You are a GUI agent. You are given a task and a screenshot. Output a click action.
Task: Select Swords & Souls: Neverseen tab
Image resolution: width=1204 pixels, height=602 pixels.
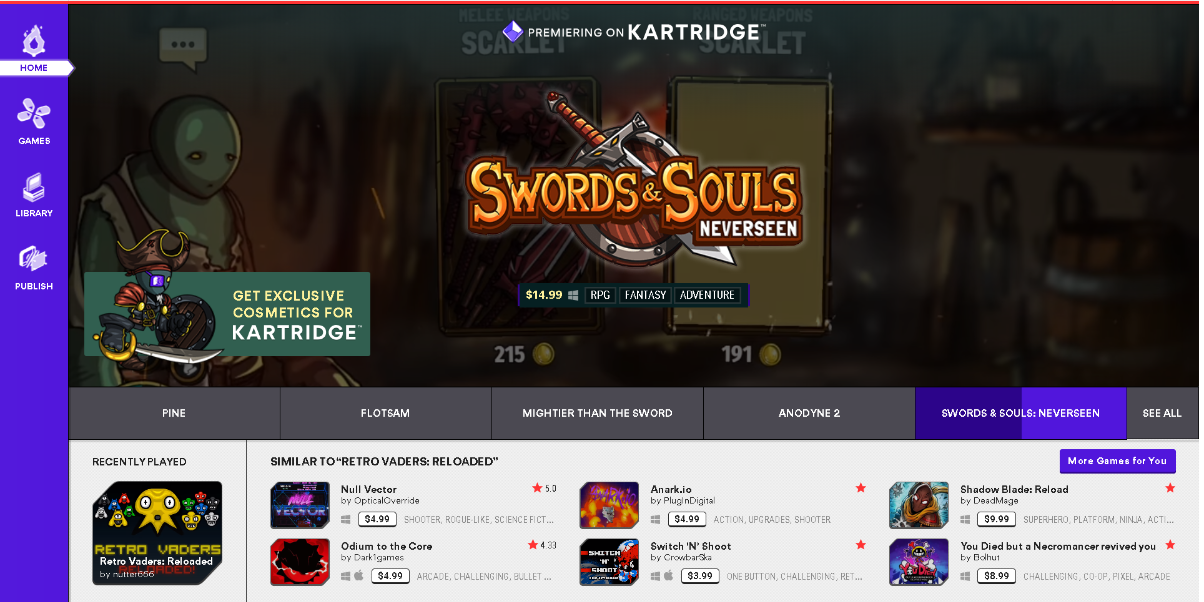tap(1020, 413)
